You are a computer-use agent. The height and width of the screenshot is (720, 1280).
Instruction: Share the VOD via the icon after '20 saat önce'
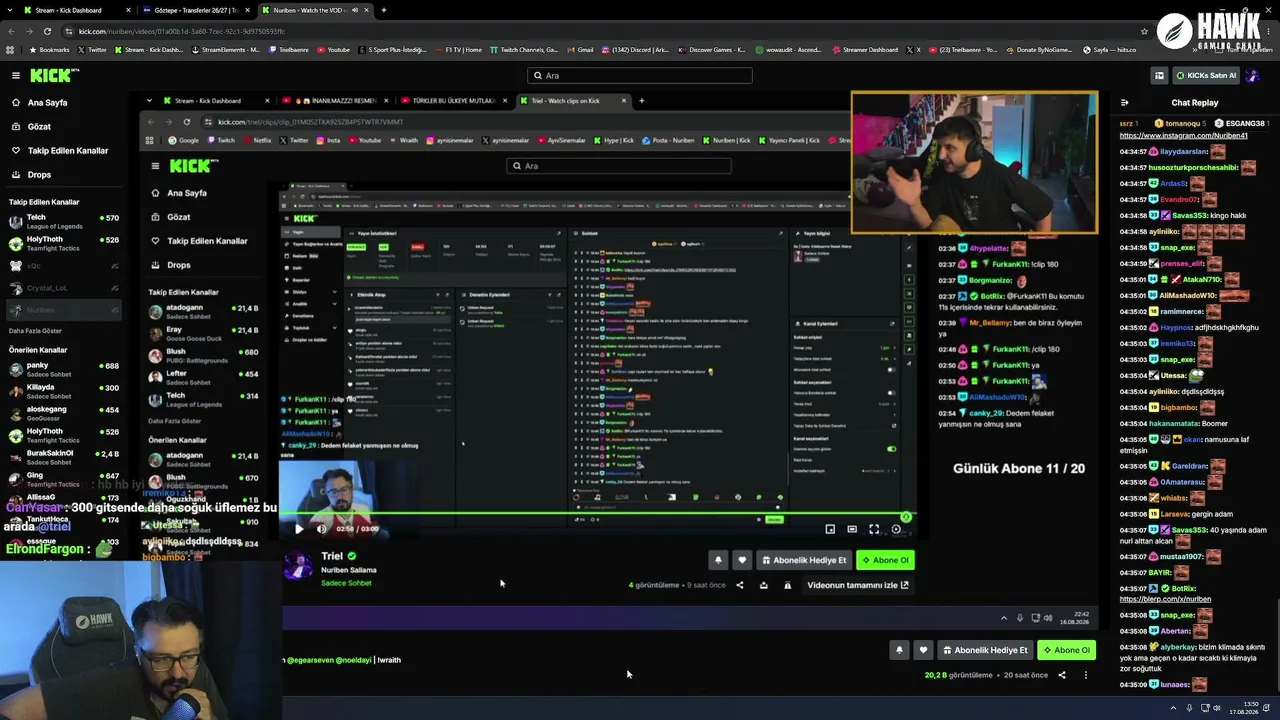(x=1062, y=675)
